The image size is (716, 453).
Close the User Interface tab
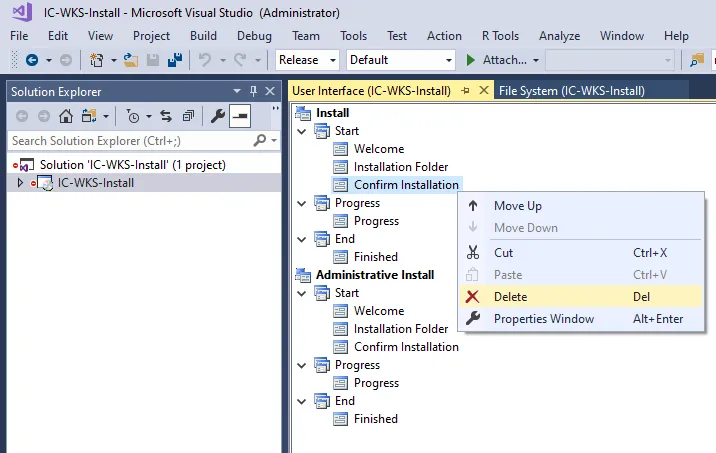coord(484,90)
